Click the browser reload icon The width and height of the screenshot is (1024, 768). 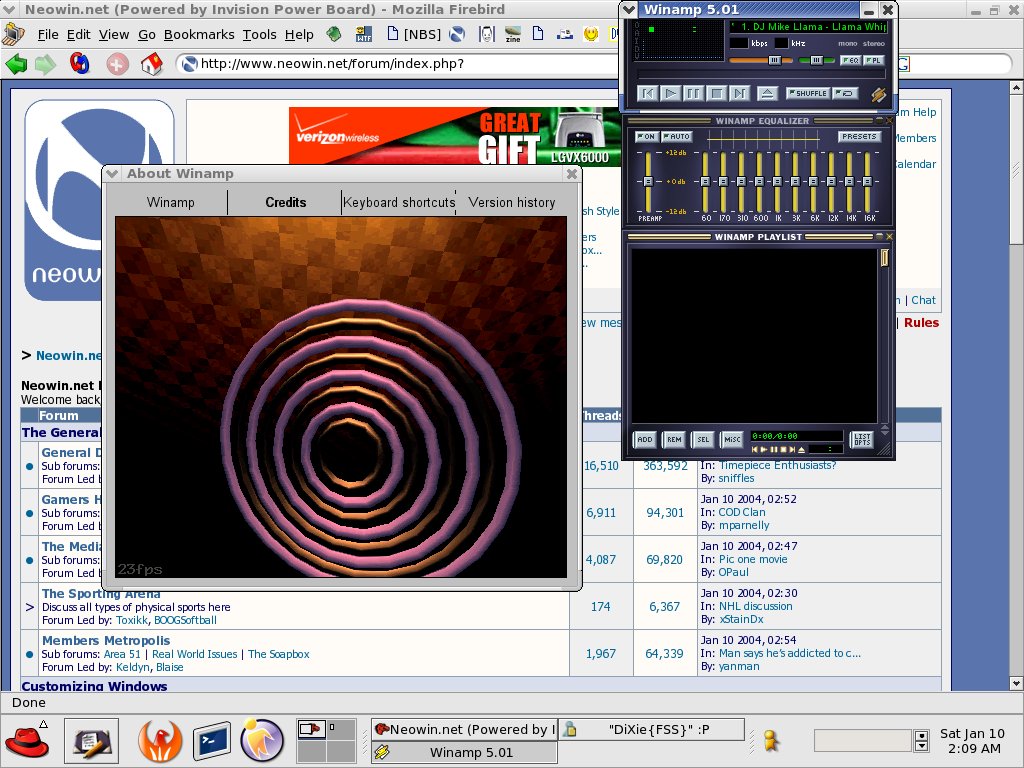[x=81, y=64]
